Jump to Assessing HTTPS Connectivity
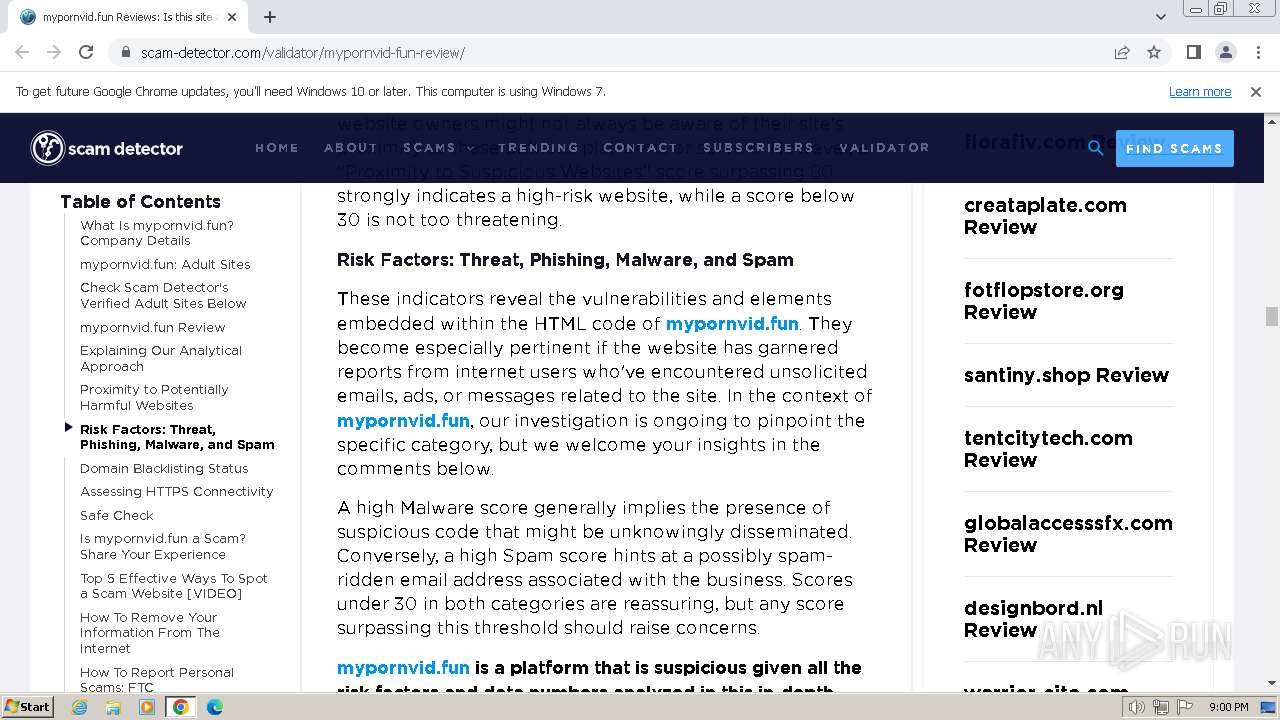Screen dimensions: 1280x720 [177, 491]
